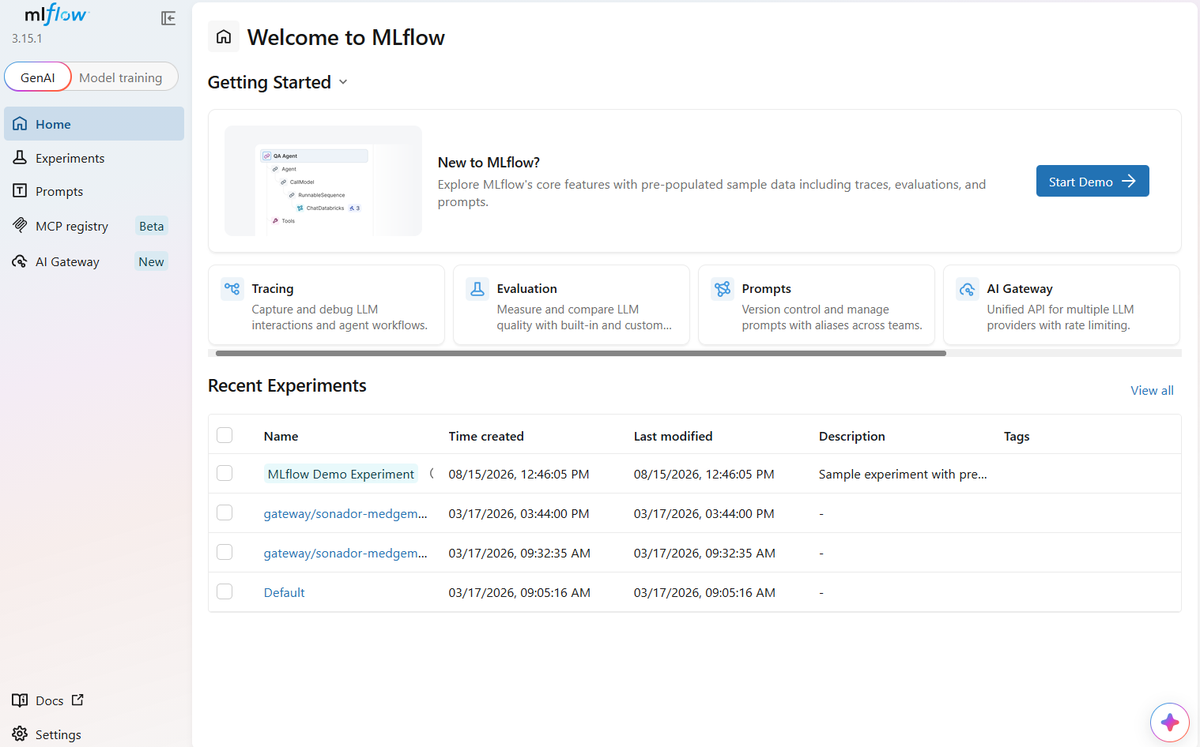Click the AI Gateway card icon
The height and width of the screenshot is (747, 1200).
(967, 289)
